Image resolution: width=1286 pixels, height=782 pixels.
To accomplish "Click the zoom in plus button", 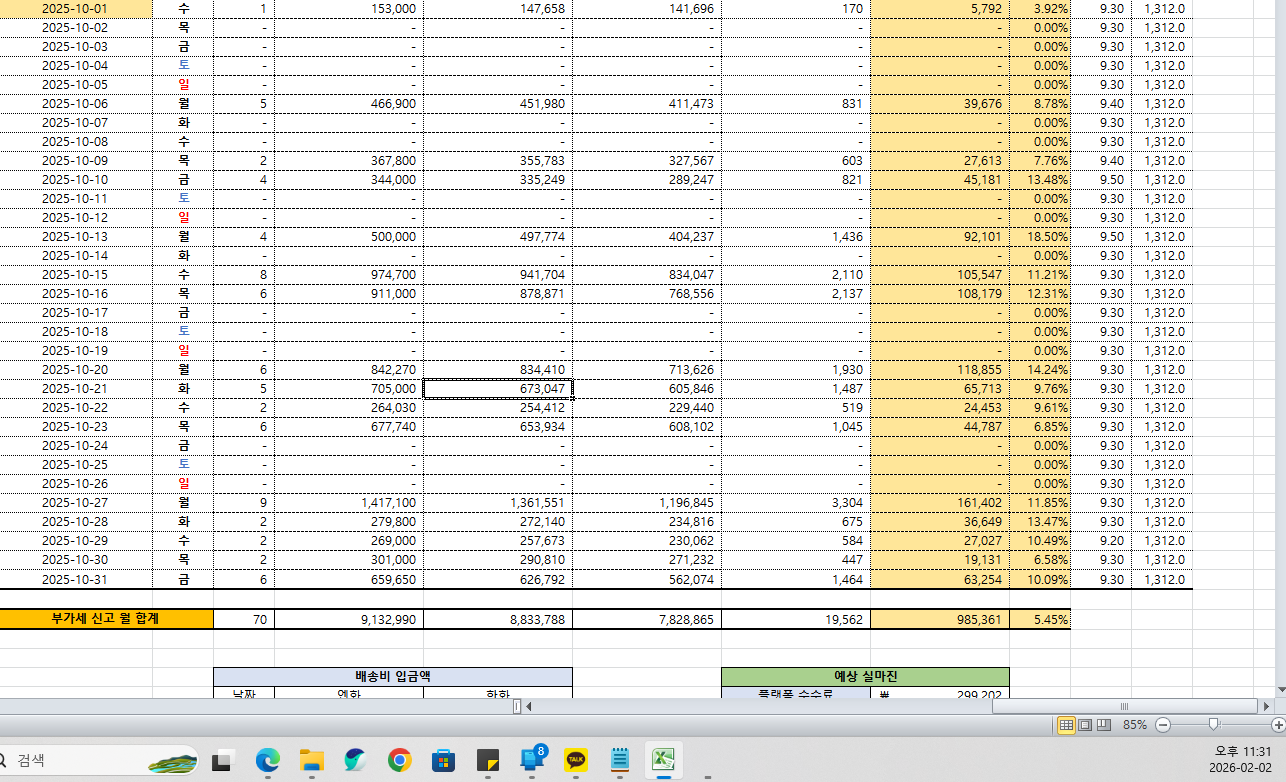I will (x=1278, y=724).
